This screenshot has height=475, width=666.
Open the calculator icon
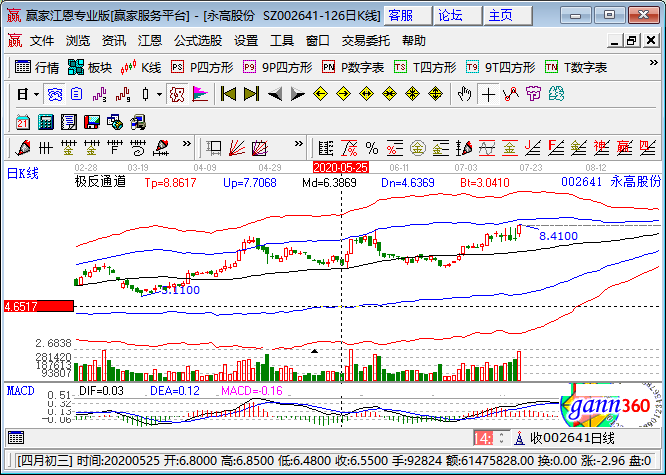(46, 122)
